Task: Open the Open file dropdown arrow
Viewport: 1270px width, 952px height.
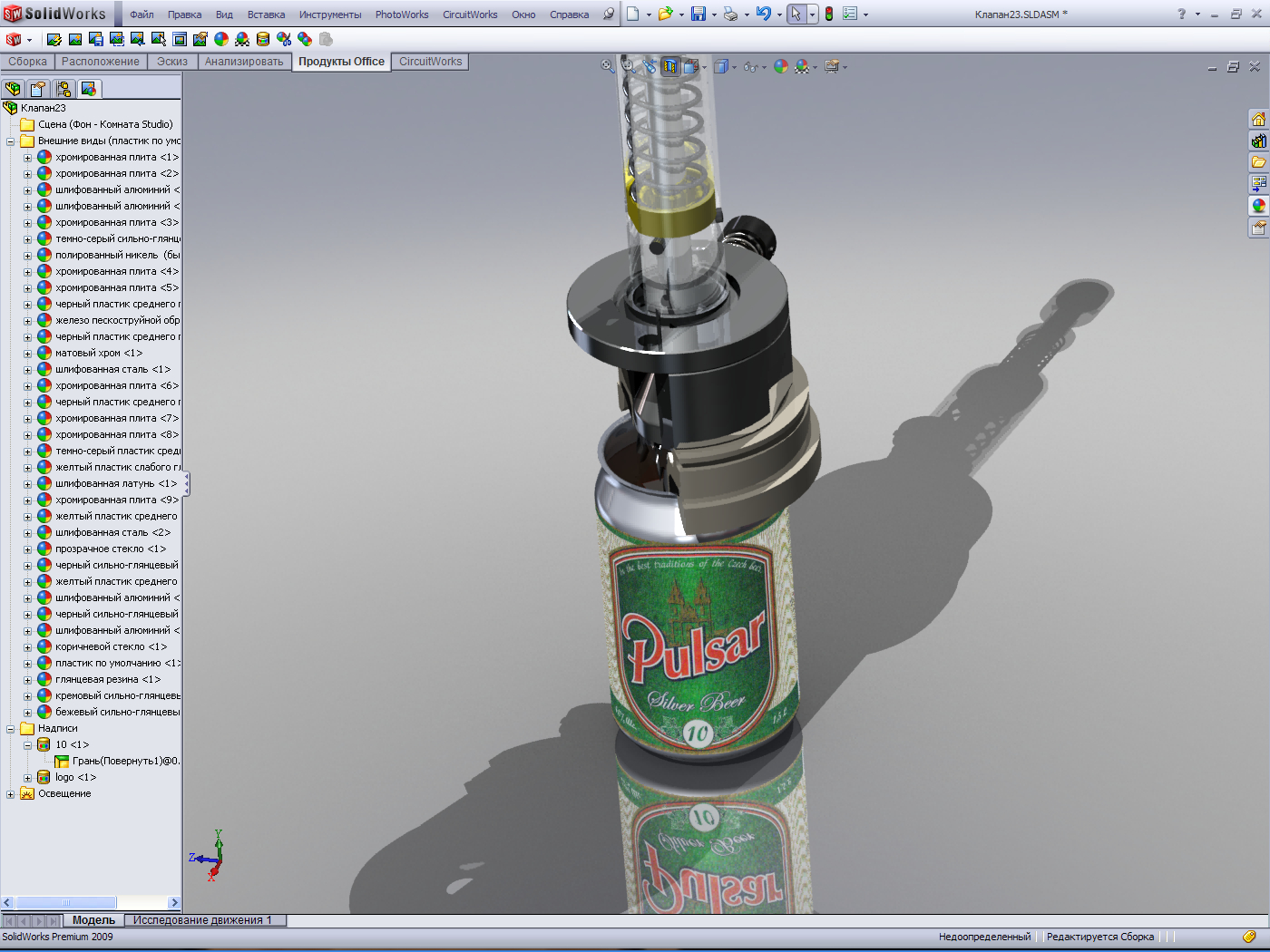Action: (x=681, y=15)
